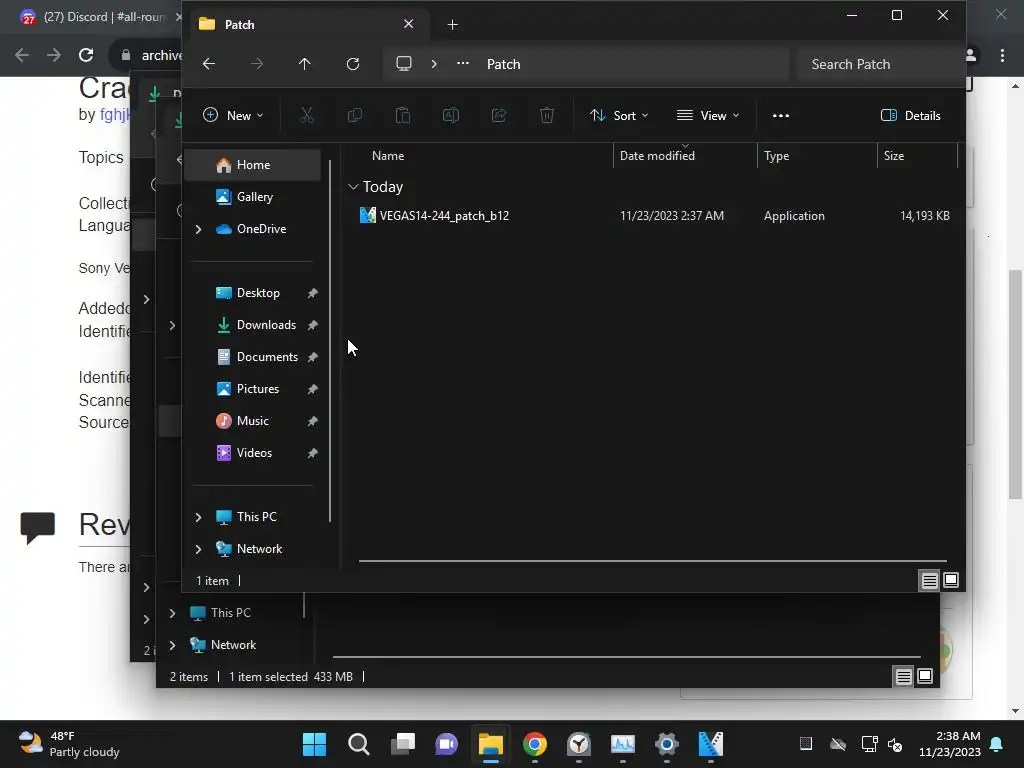Sort by Name column header

coord(388,156)
